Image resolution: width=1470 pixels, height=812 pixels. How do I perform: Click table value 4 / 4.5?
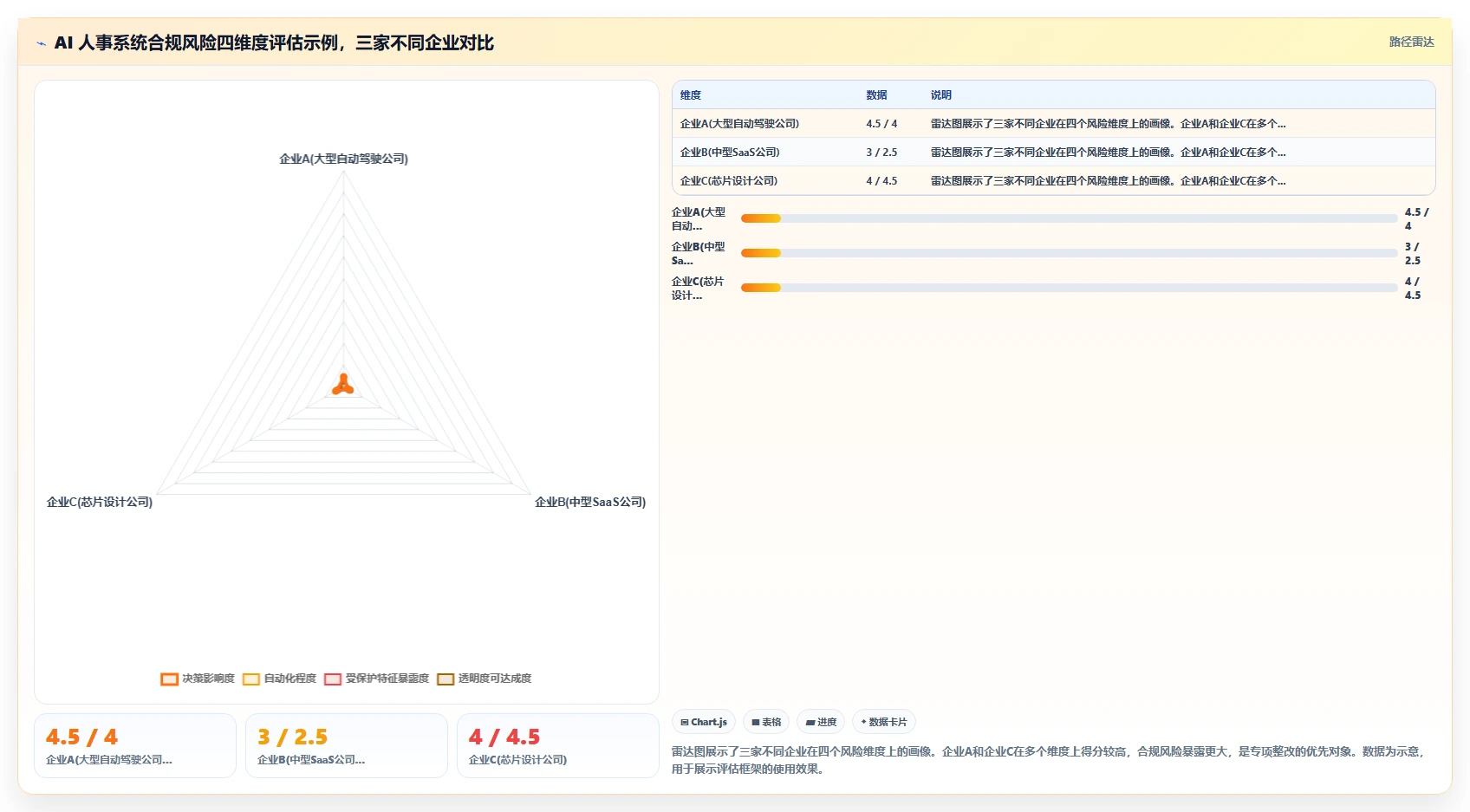tap(881, 181)
